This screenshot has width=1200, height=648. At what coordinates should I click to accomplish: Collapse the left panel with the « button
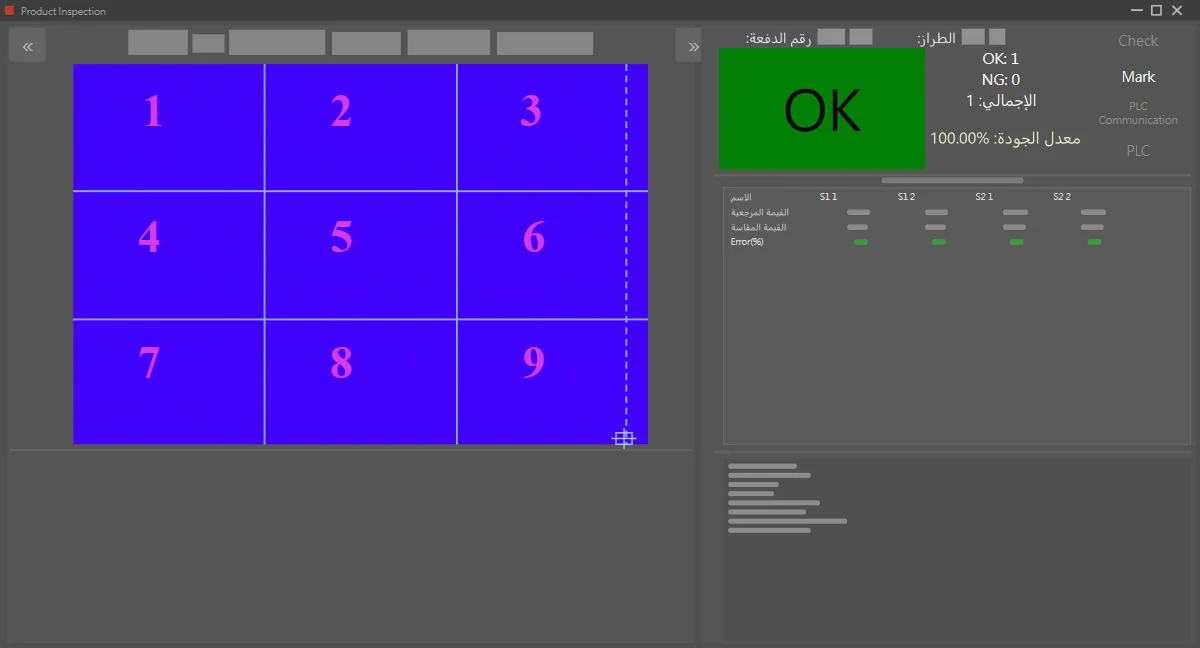pos(27,46)
